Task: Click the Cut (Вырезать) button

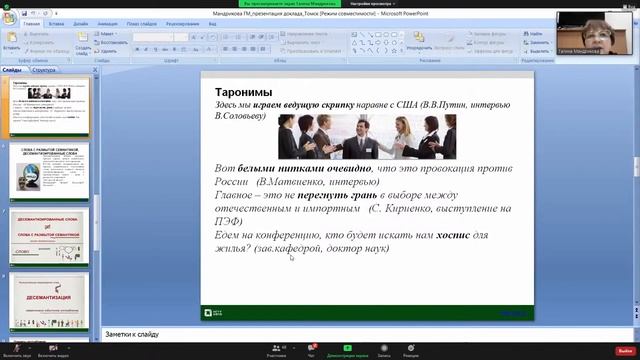Action: (x=36, y=34)
